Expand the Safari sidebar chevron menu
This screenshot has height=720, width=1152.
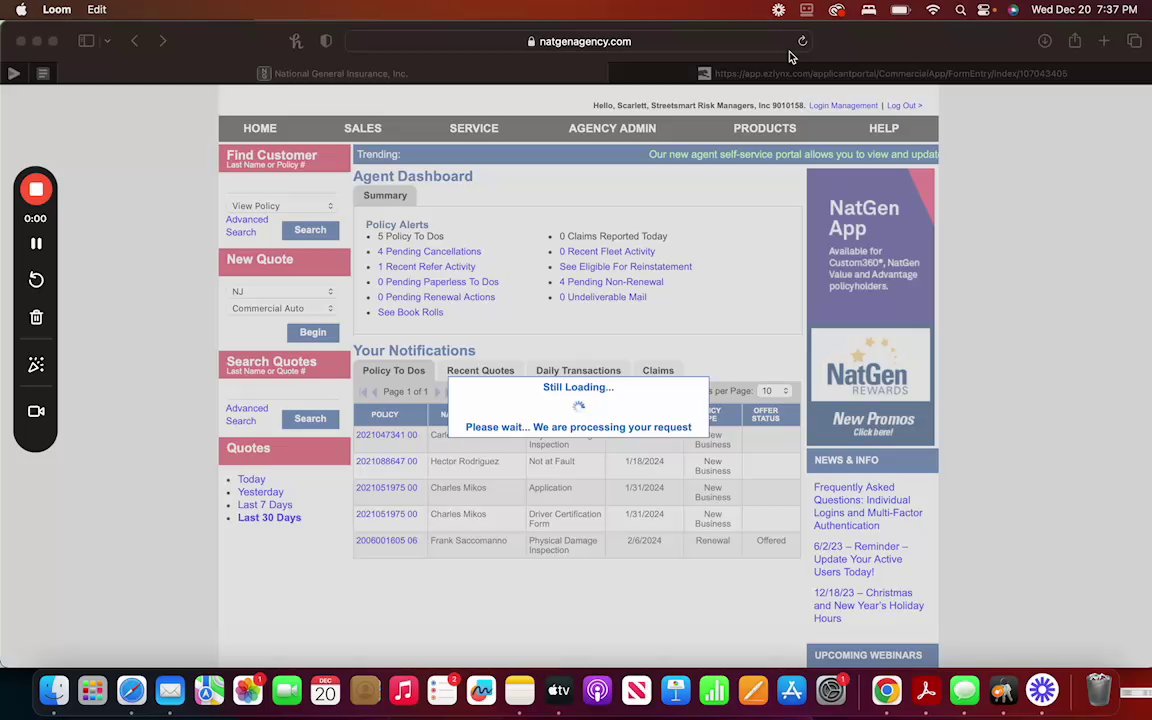coord(107,41)
